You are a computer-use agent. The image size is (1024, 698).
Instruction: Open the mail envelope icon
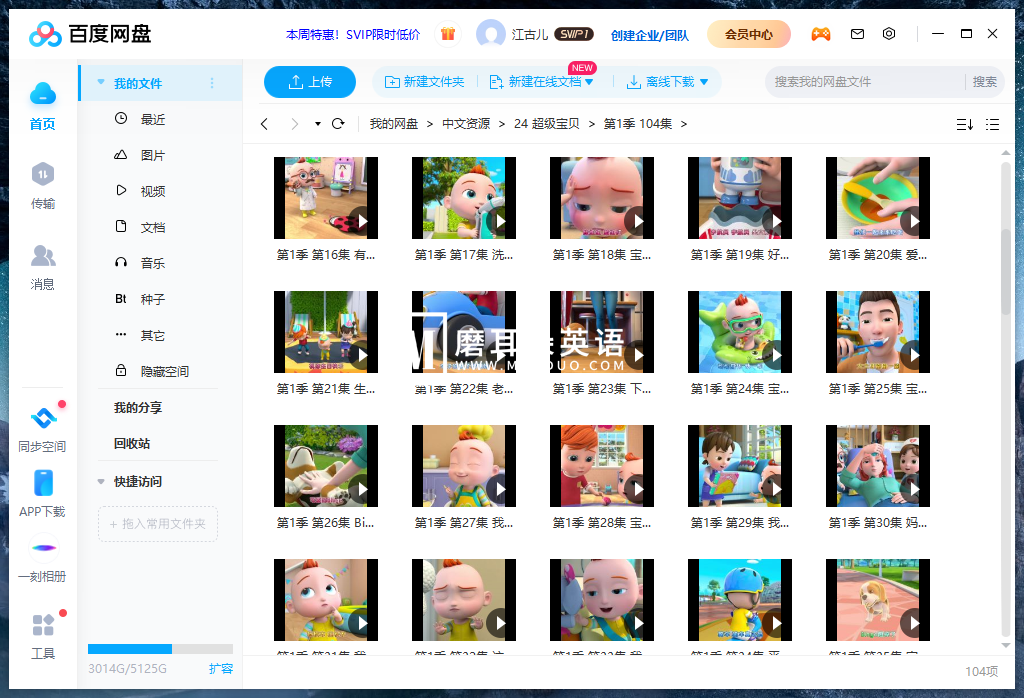pos(857,34)
